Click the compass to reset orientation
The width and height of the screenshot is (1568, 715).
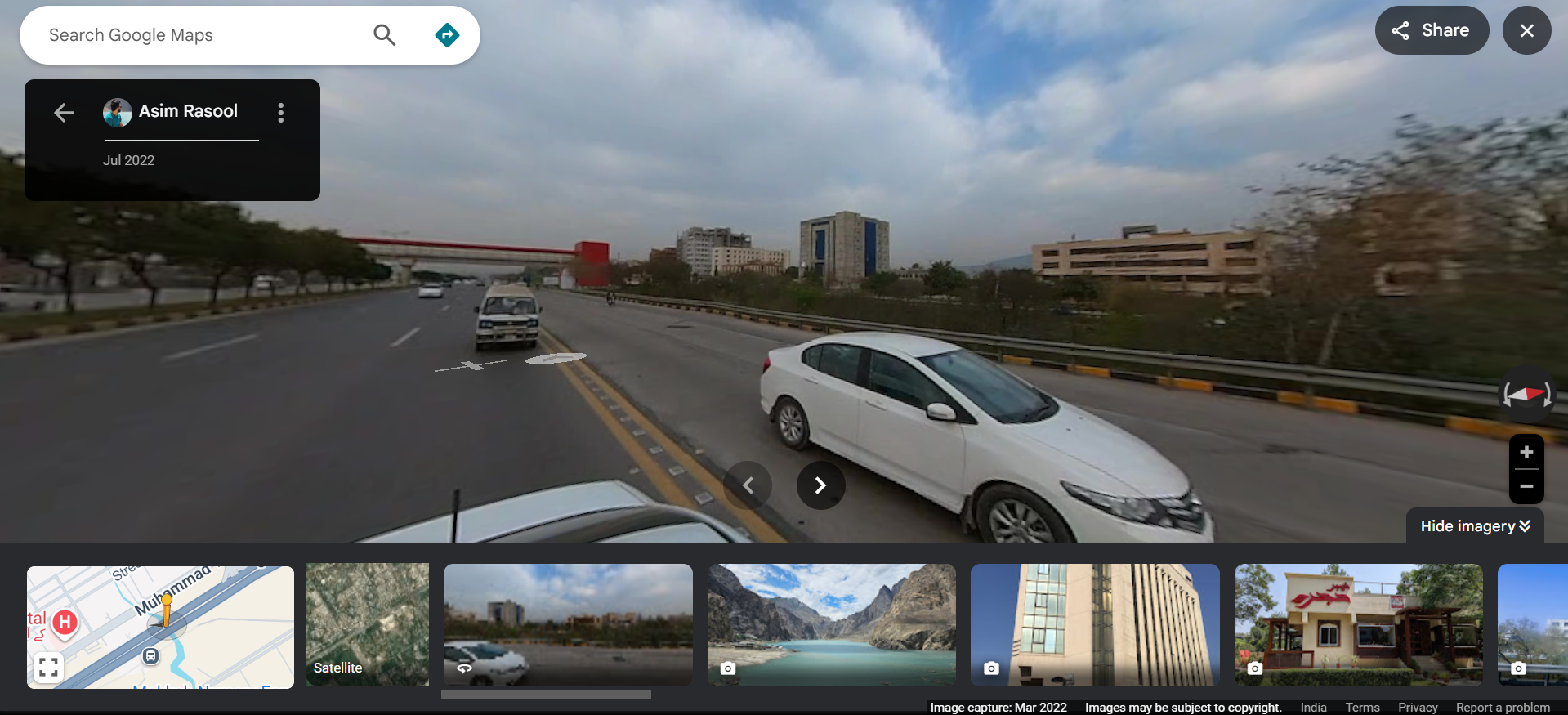1526,395
